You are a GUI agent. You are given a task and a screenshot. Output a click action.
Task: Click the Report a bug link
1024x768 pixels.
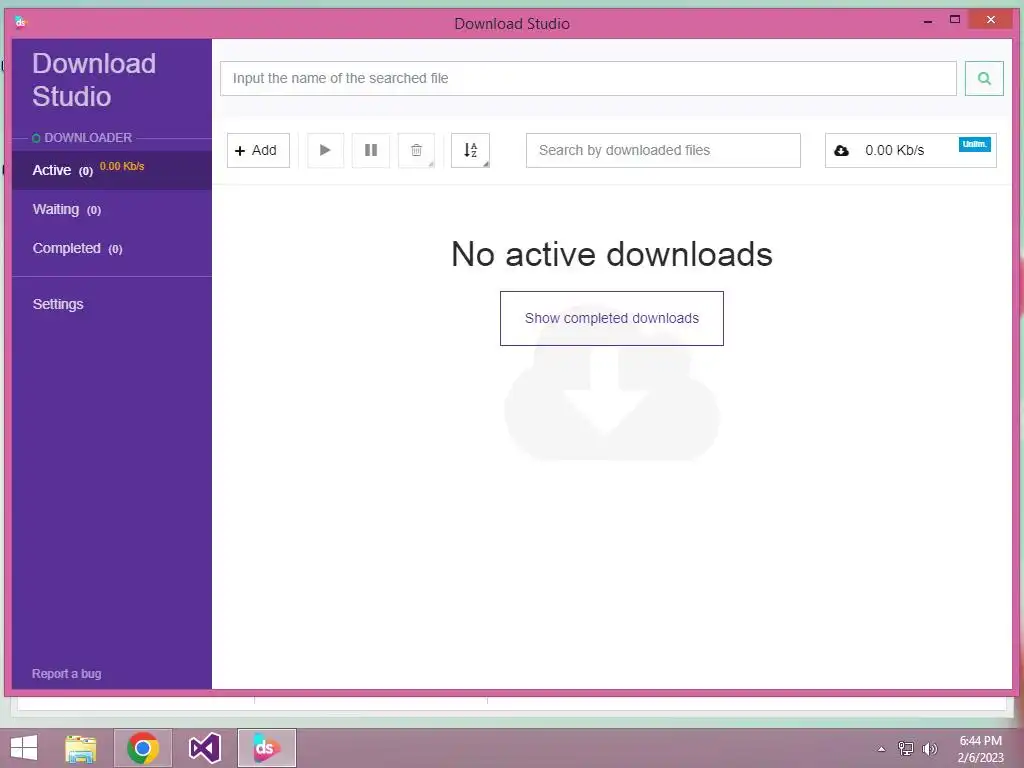pos(67,673)
